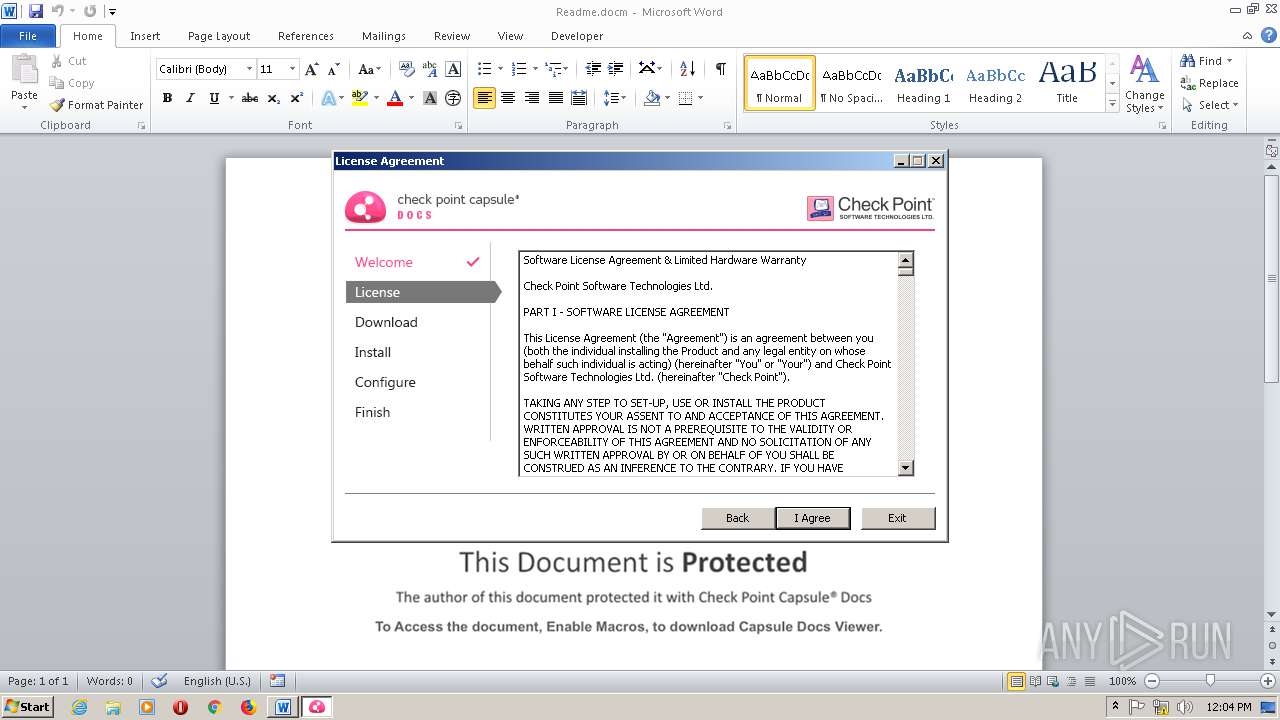1280x720 pixels.
Task: Click the macro recording status icon
Action: [278, 681]
